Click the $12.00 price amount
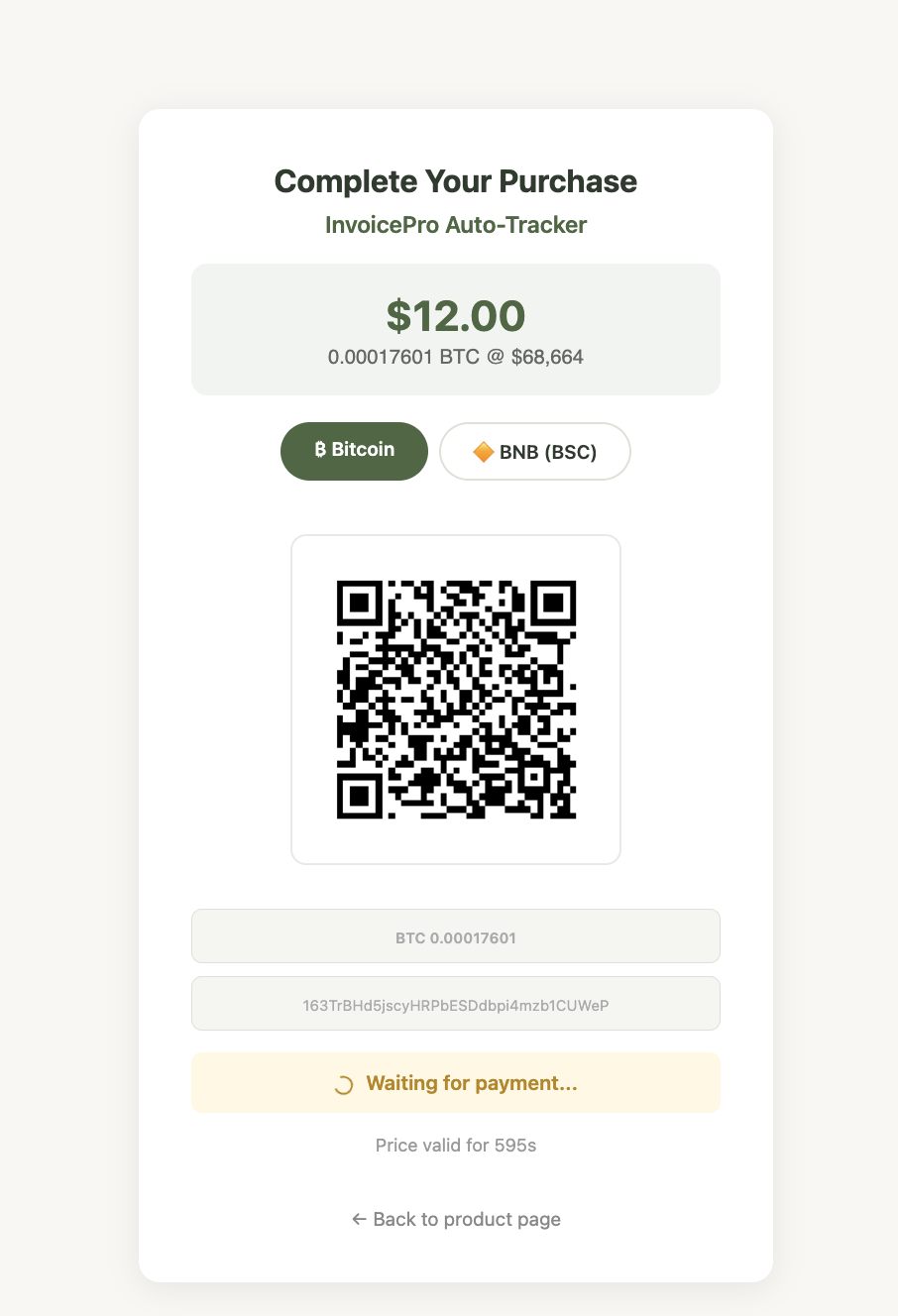The height and width of the screenshot is (1316, 898). point(456,315)
